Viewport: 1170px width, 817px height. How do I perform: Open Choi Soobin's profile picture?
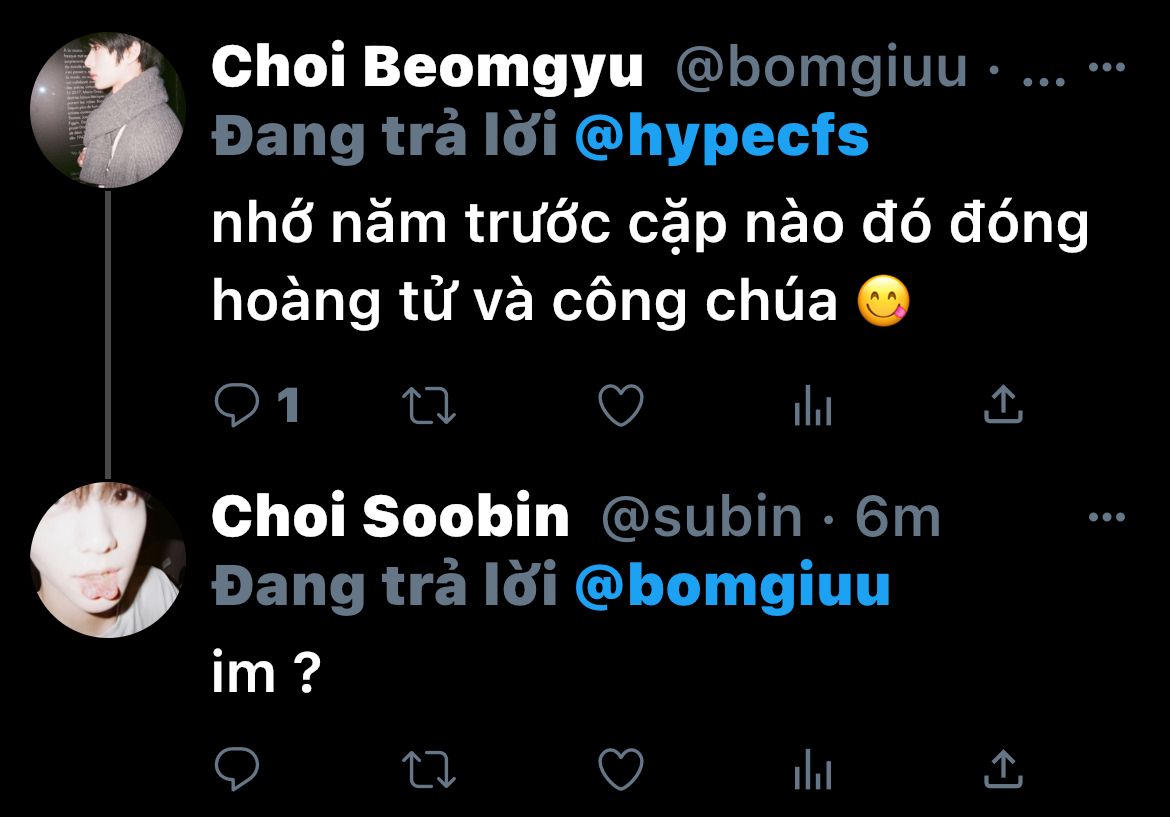[x=107, y=560]
